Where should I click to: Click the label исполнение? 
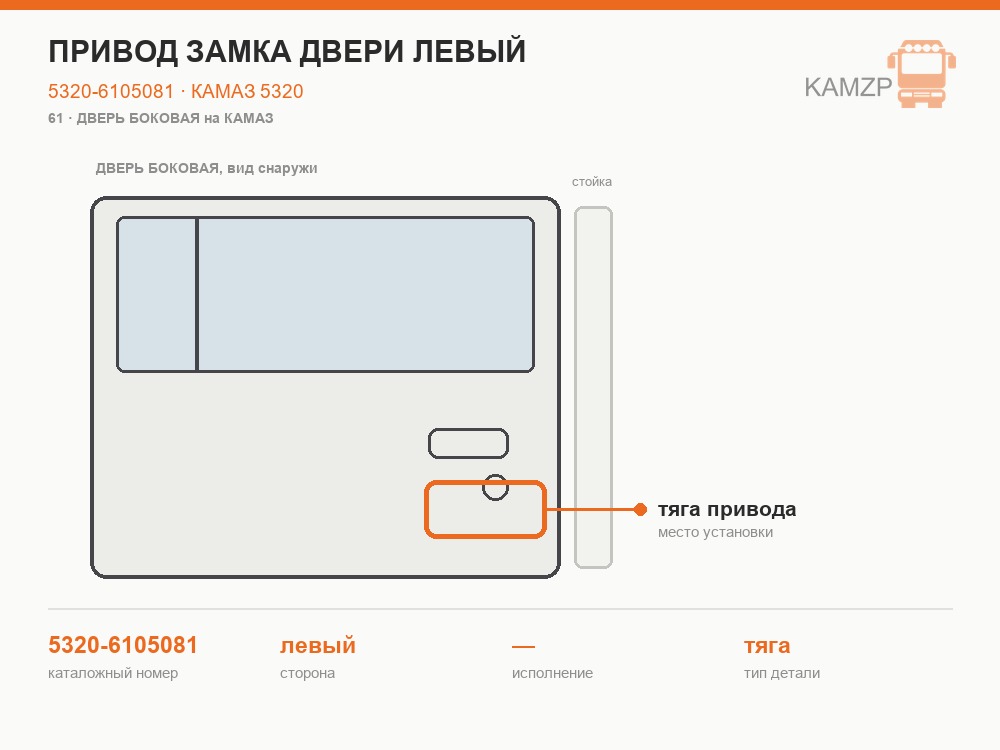tap(552, 673)
